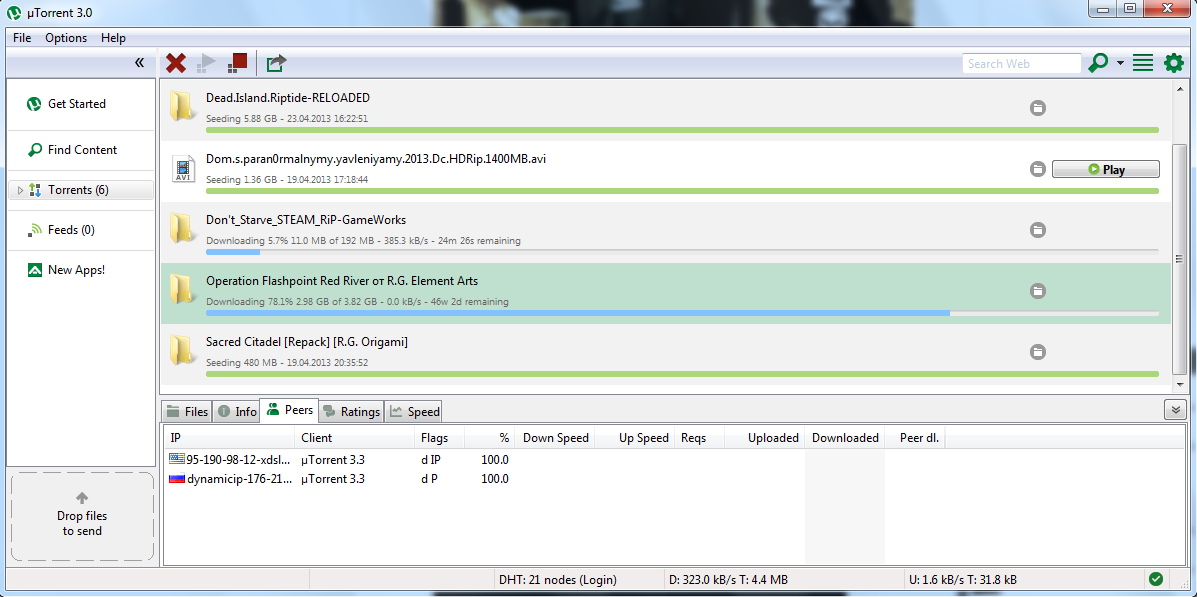Switch to the Files tab
Image resolution: width=1197 pixels, height=597 pixels.
tap(187, 411)
